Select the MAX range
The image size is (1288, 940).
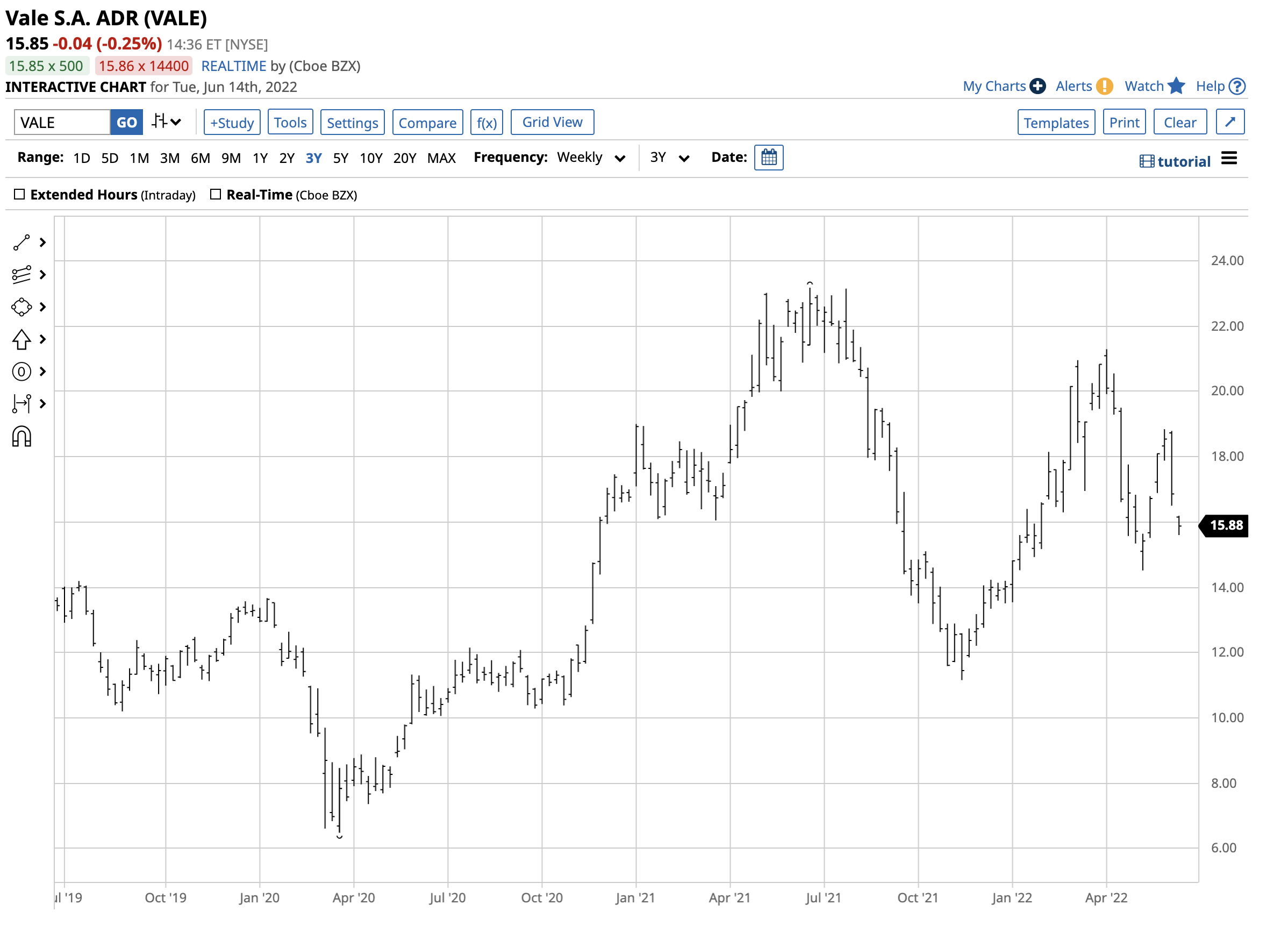coord(441,158)
